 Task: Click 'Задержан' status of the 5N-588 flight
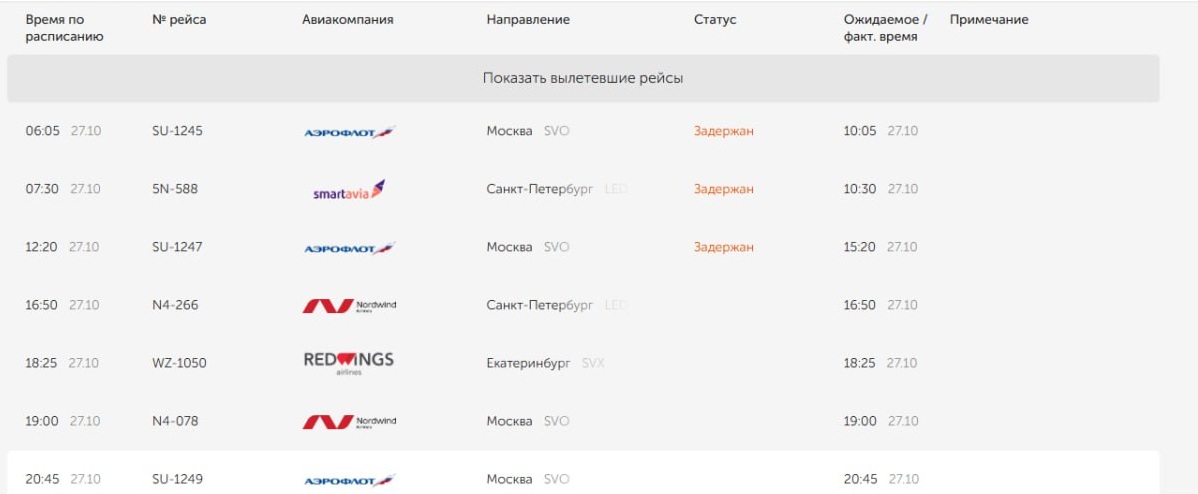coord(723,189)
